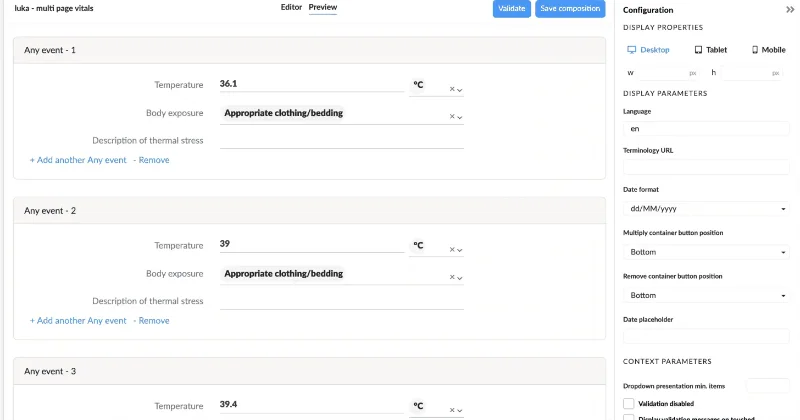
Task: Clear Body exposure value in Any event 2
Action: point(451,277)
